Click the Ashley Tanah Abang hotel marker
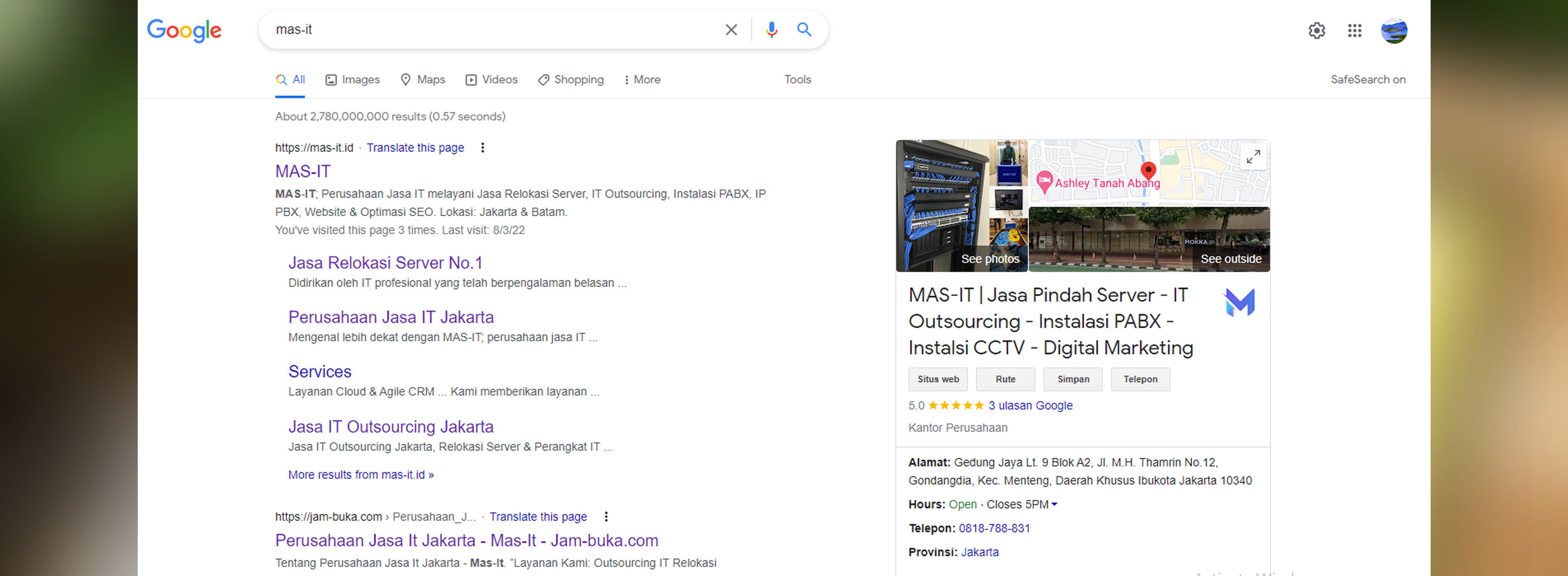 point(1044,181)
